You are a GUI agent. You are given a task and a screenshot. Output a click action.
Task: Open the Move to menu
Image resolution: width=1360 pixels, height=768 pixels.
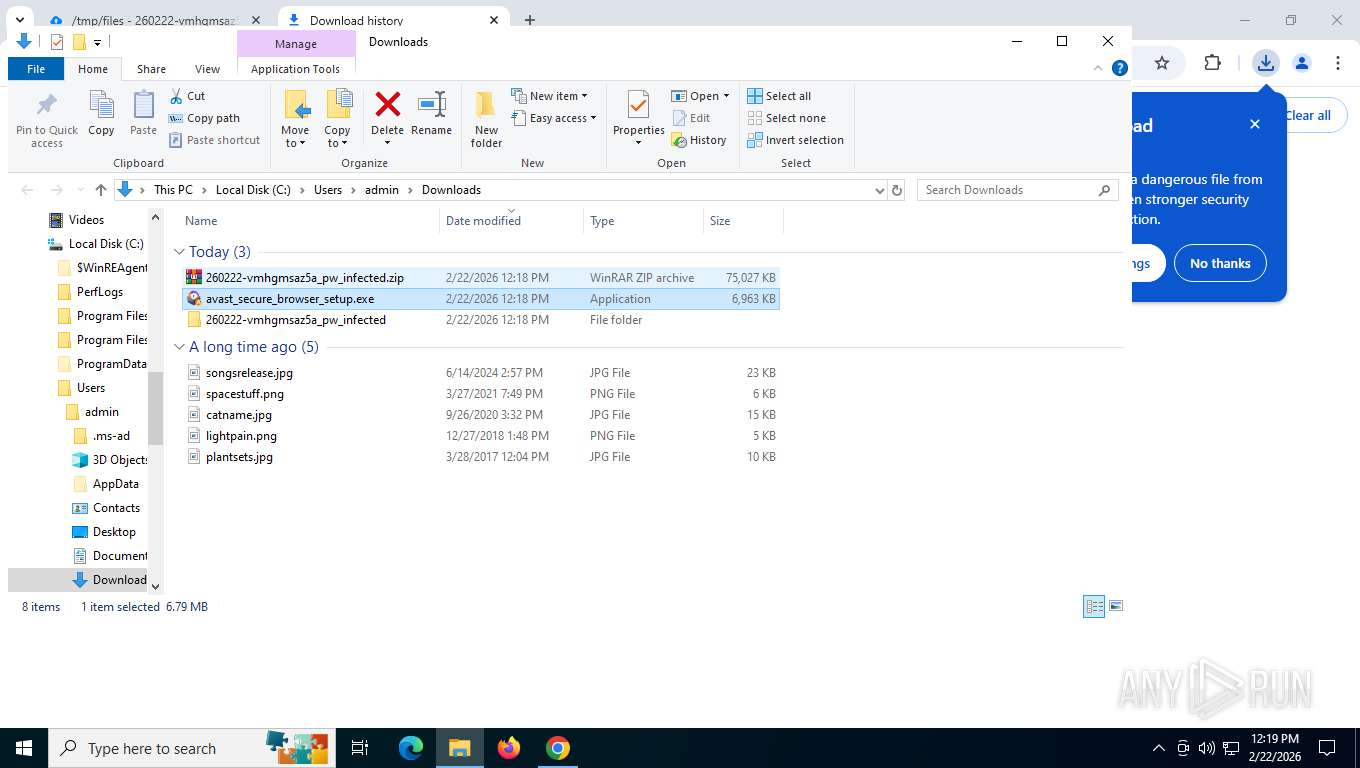click(295, 119)
